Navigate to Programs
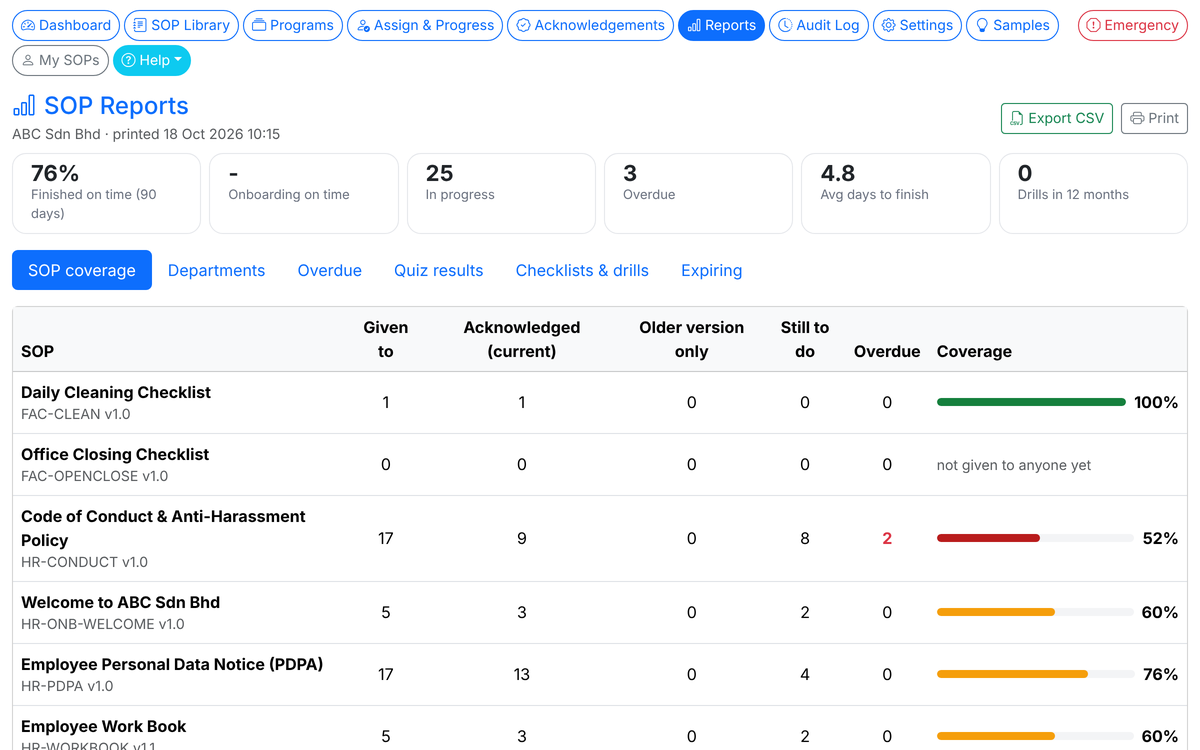 [x=293, y=25]
